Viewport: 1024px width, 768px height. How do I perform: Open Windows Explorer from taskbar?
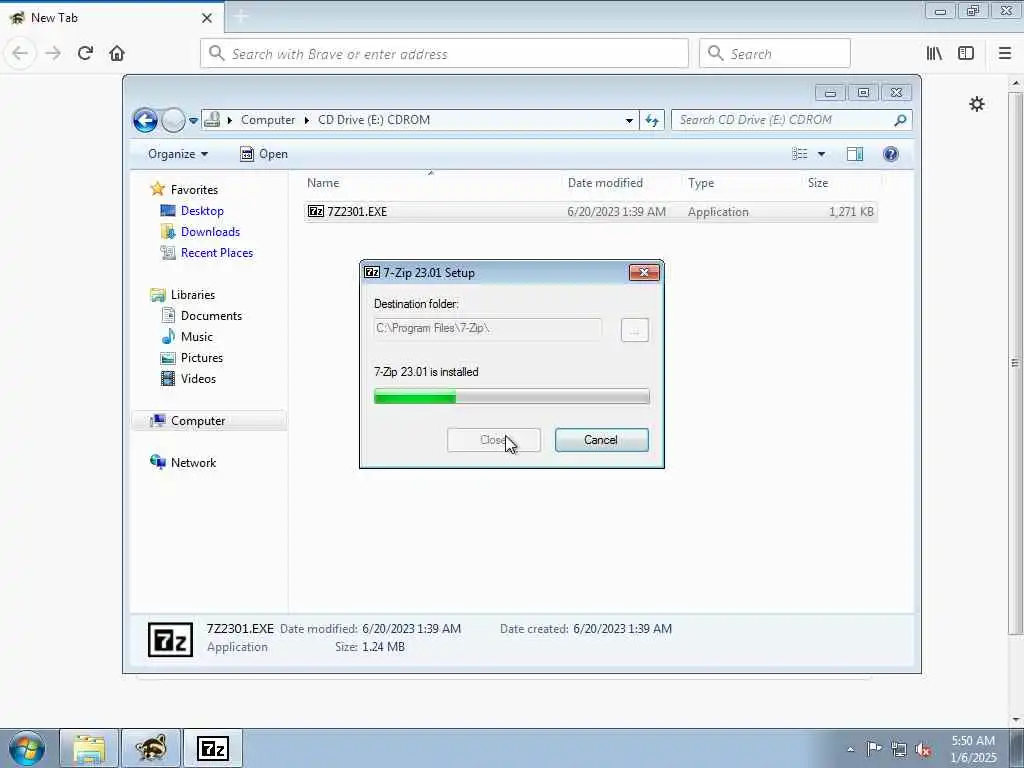[89, 748]
